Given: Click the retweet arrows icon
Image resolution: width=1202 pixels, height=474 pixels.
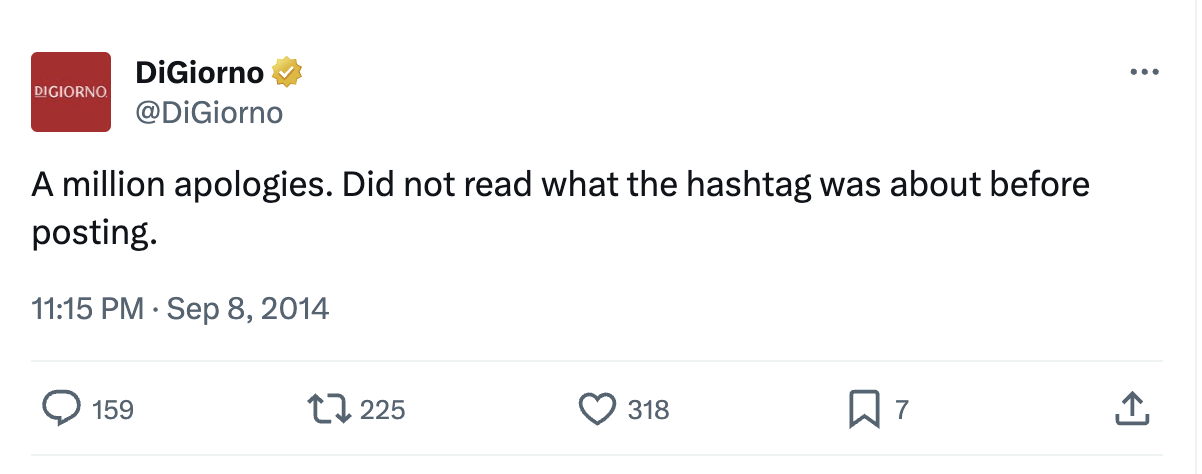Looking at the screenshot, I should pos(329,408).
